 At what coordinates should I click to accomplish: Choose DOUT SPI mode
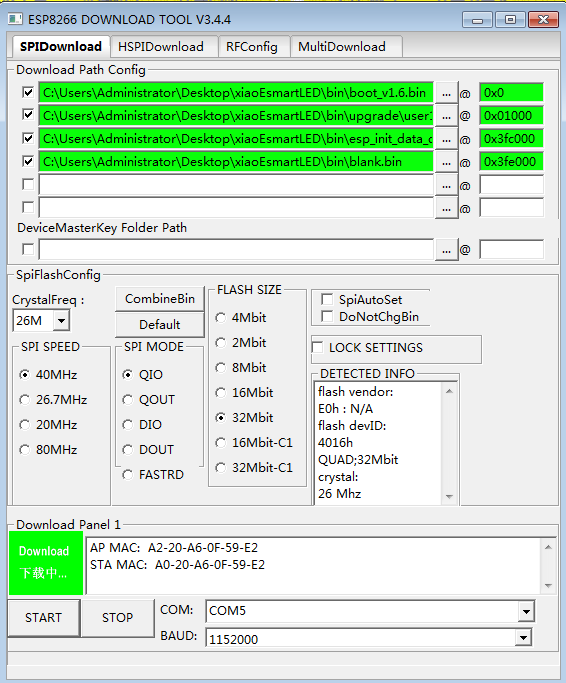pyautogui.click(x=128, y=450)
